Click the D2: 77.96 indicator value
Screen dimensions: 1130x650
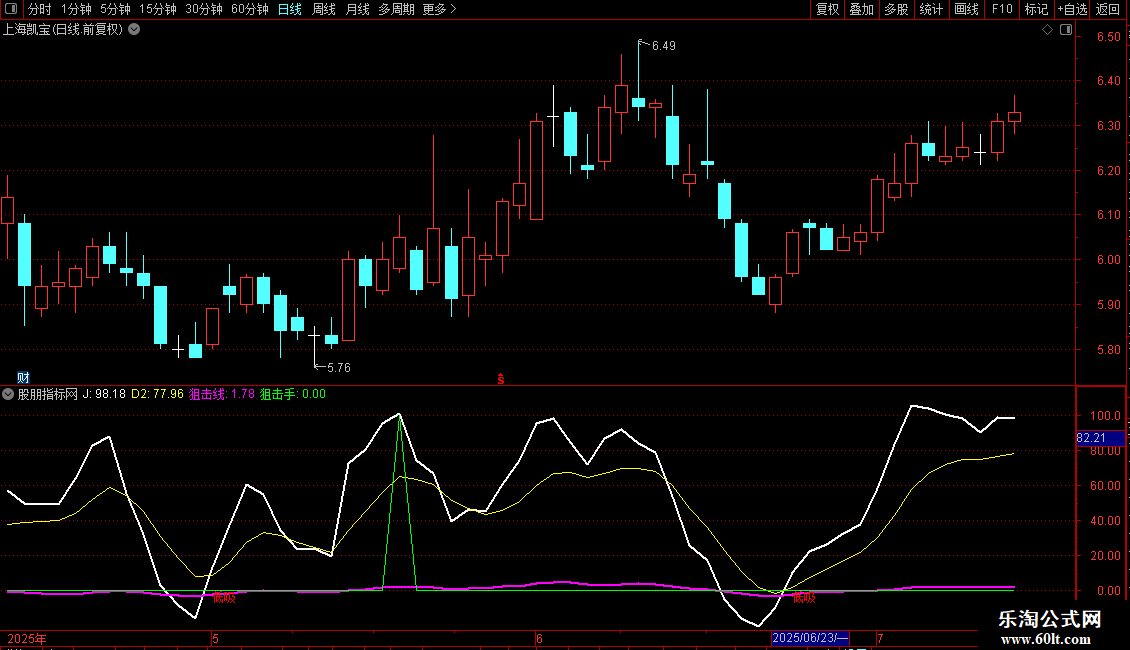(x=157, y=394)
